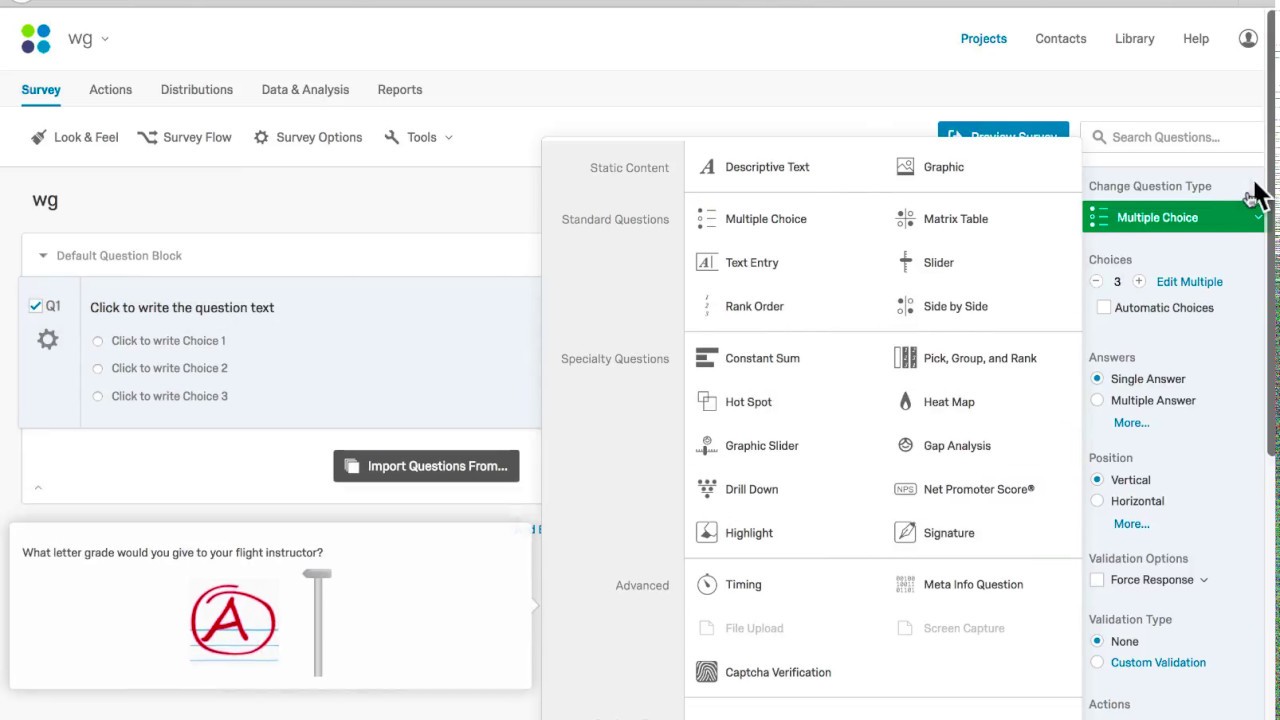Select the Rank Order icon

[x=707, y=307]
